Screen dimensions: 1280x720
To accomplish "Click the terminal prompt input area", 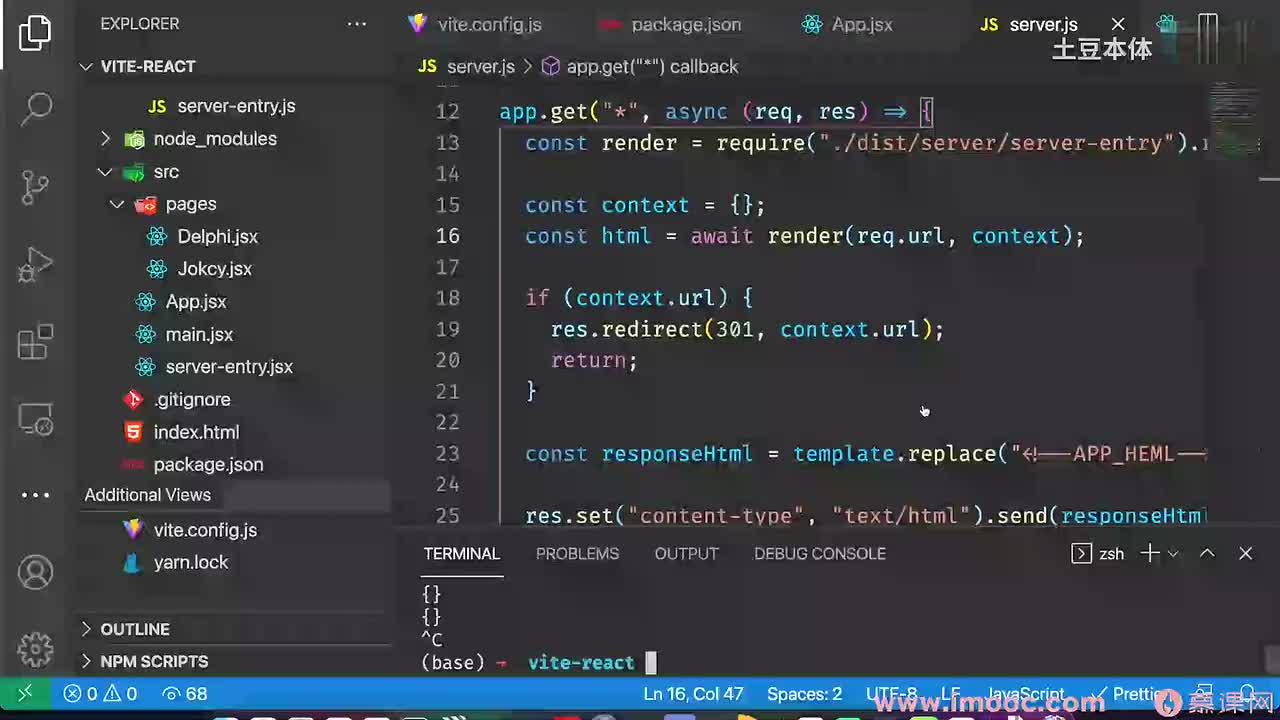I will 650,663.
